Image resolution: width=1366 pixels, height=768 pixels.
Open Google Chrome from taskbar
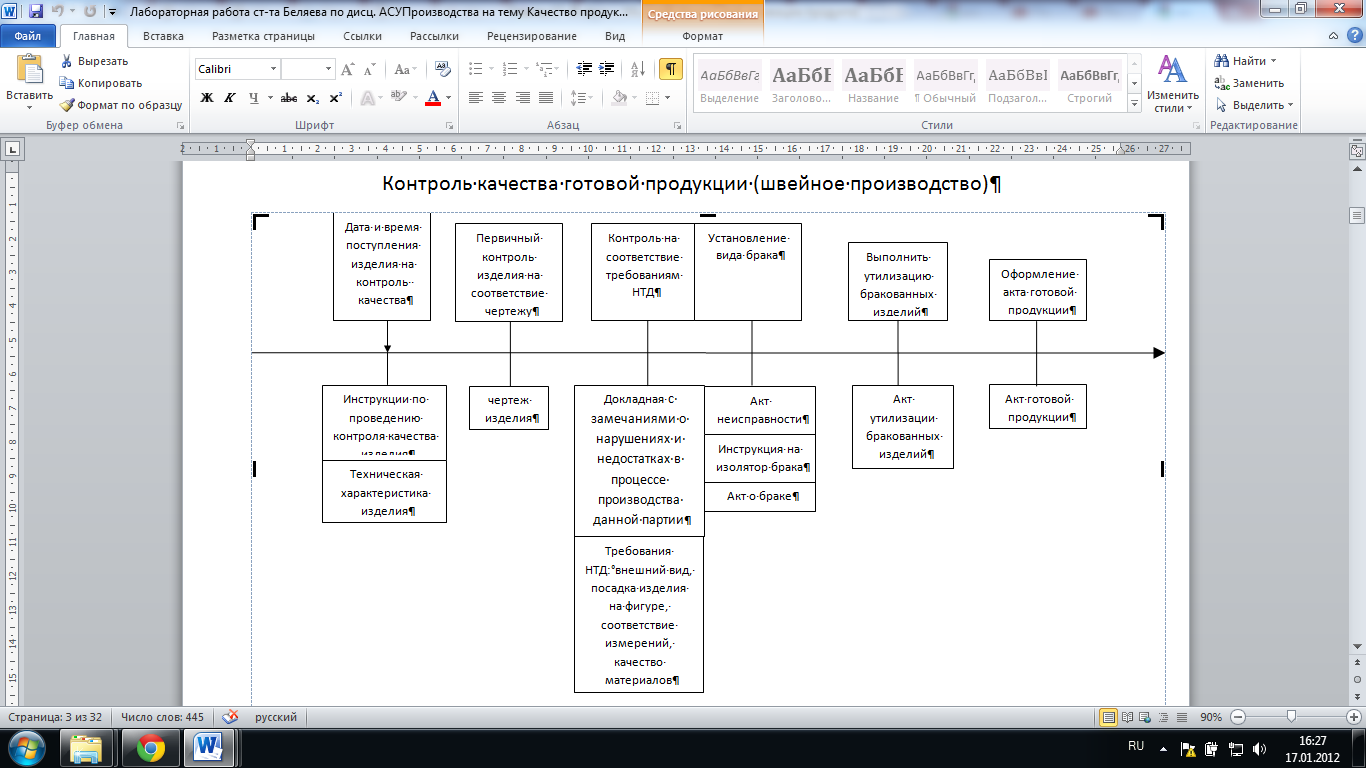[x=151, y=748]
